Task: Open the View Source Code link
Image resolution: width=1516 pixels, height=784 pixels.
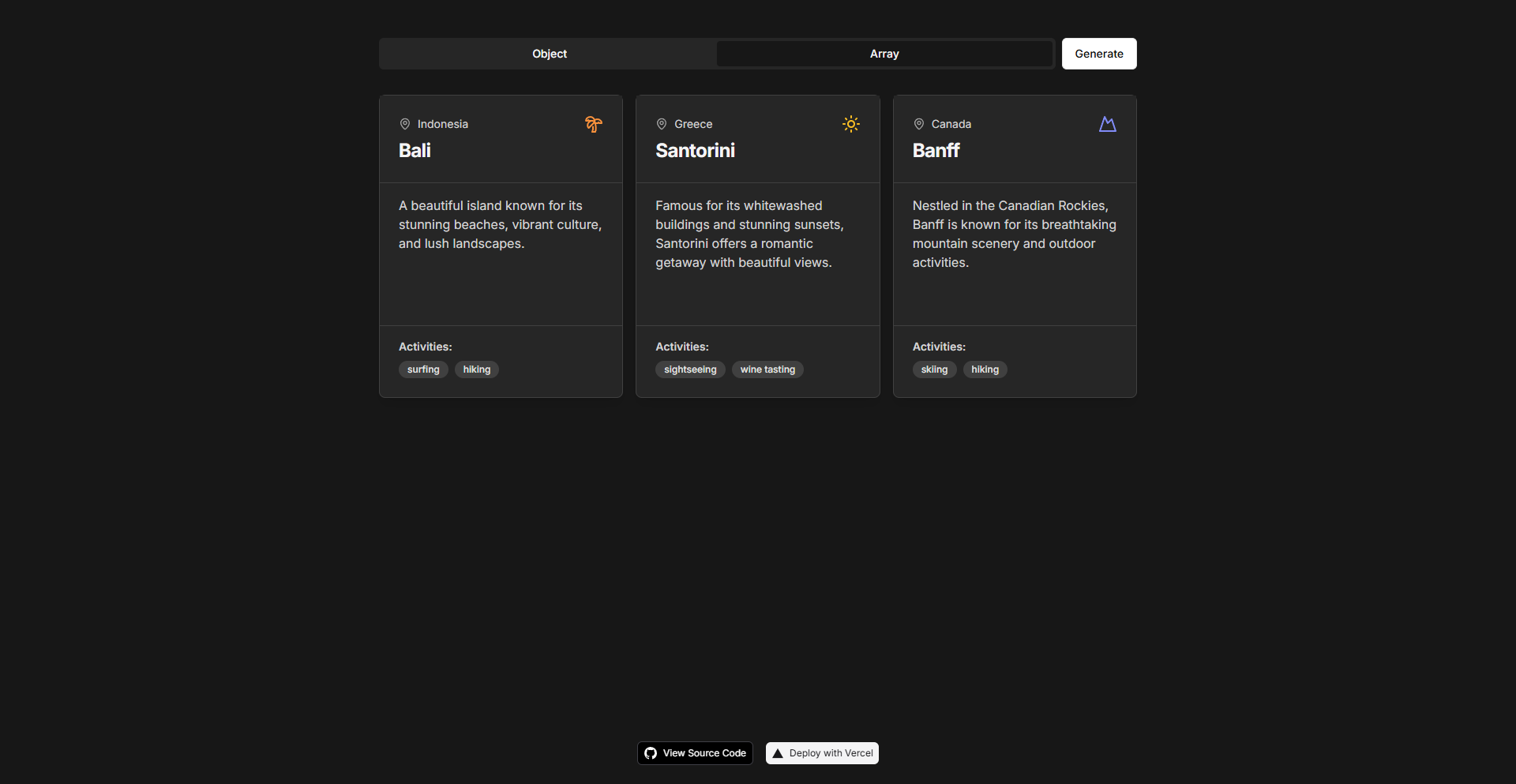Action: (x=695, y=753)
